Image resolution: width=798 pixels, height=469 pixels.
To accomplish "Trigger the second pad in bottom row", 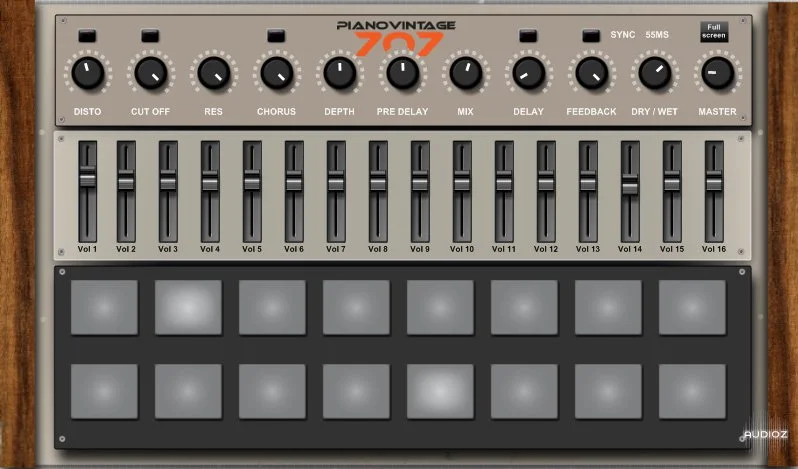I will (x=188, y=391).
